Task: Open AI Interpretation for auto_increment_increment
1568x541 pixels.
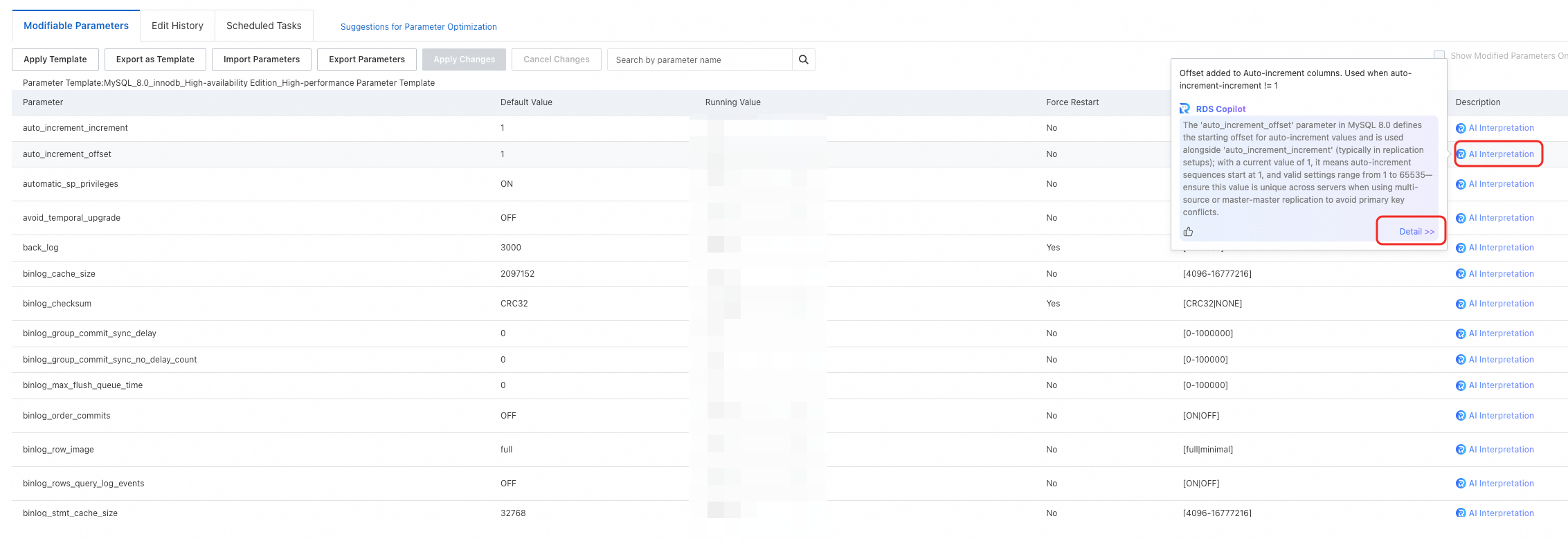Action: coord(1501,128)
